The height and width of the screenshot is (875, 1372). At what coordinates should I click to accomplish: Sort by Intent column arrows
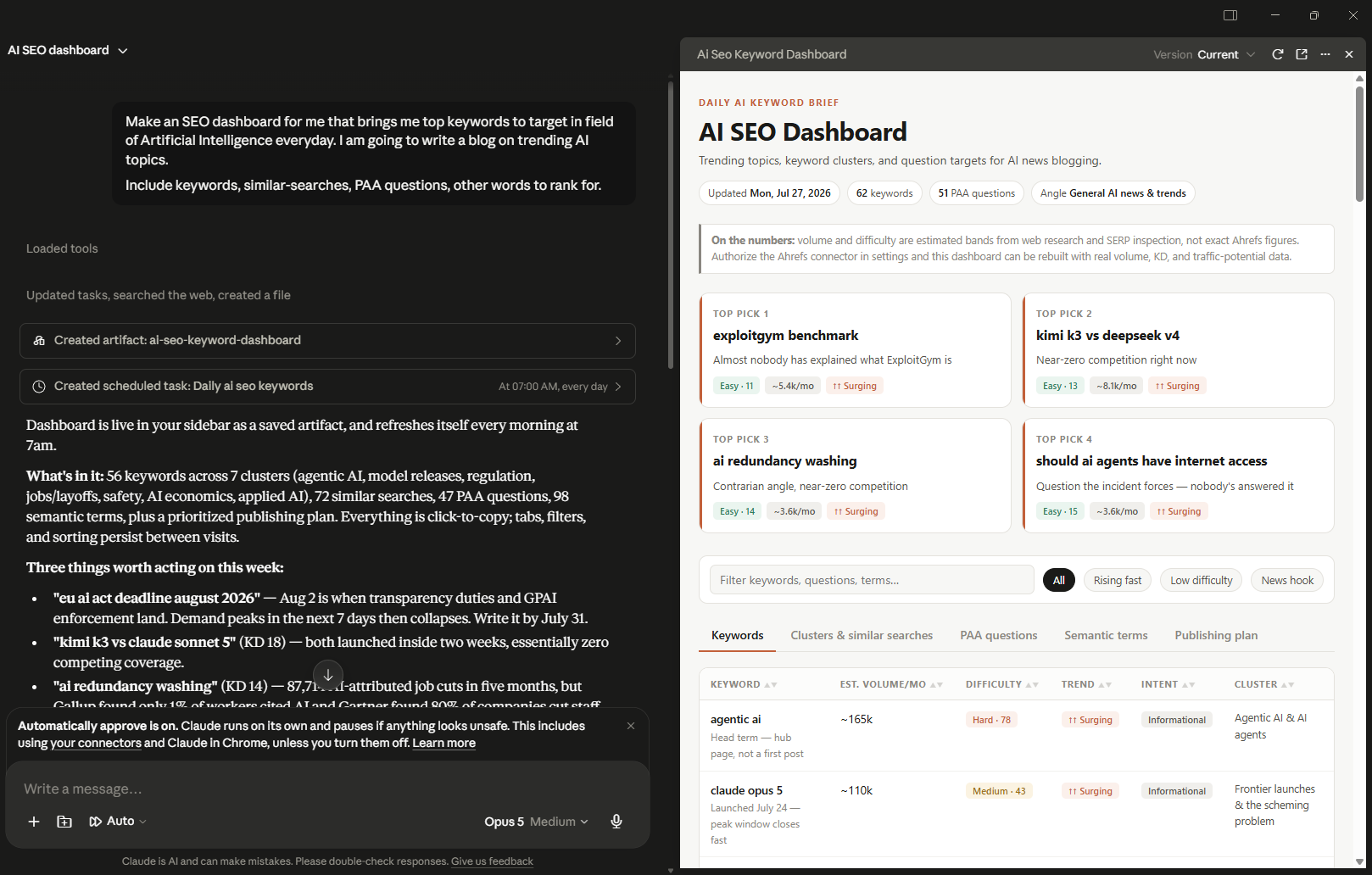pos(1188,685)
